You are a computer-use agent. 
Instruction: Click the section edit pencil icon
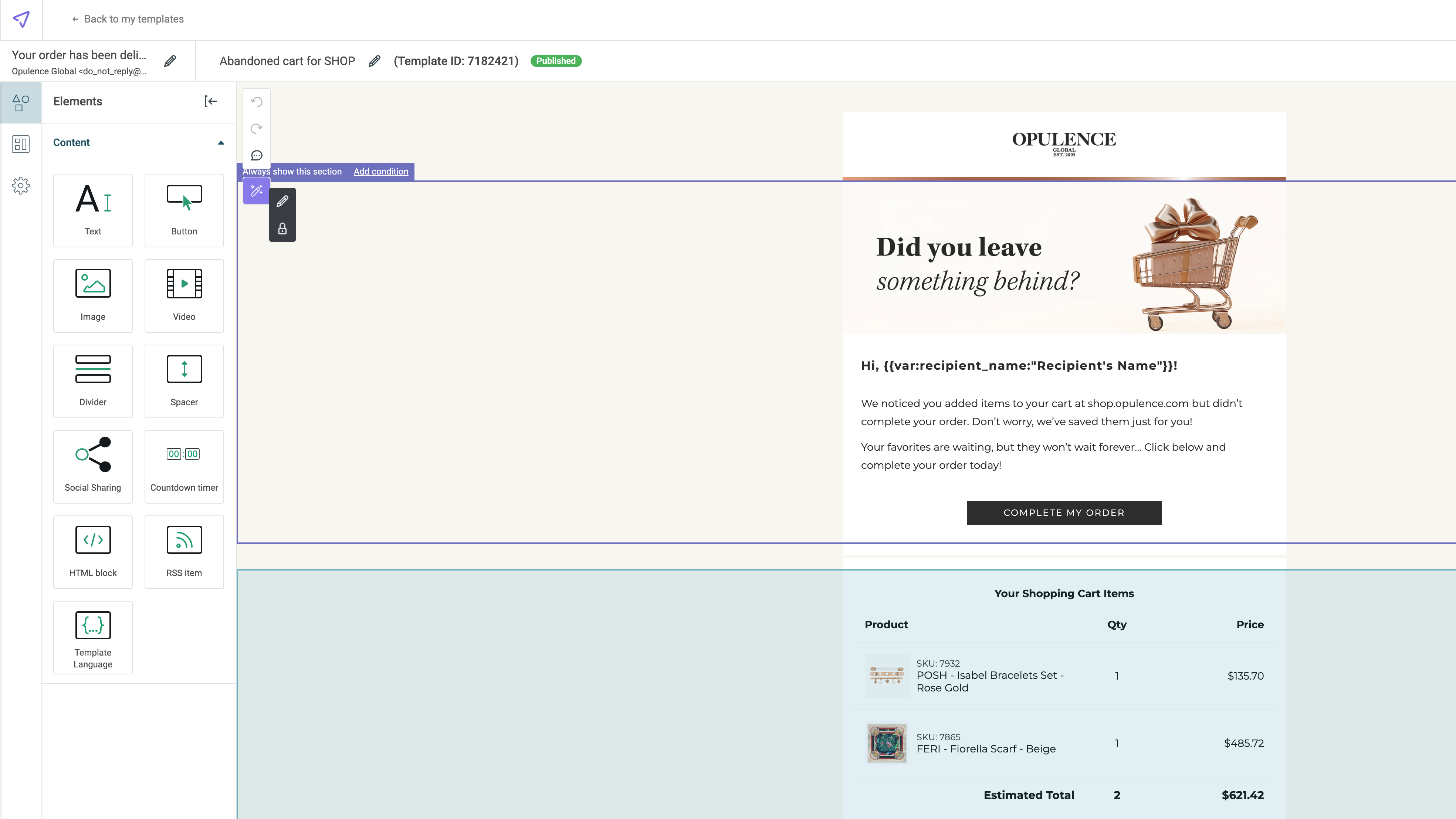tap(282, 201)
